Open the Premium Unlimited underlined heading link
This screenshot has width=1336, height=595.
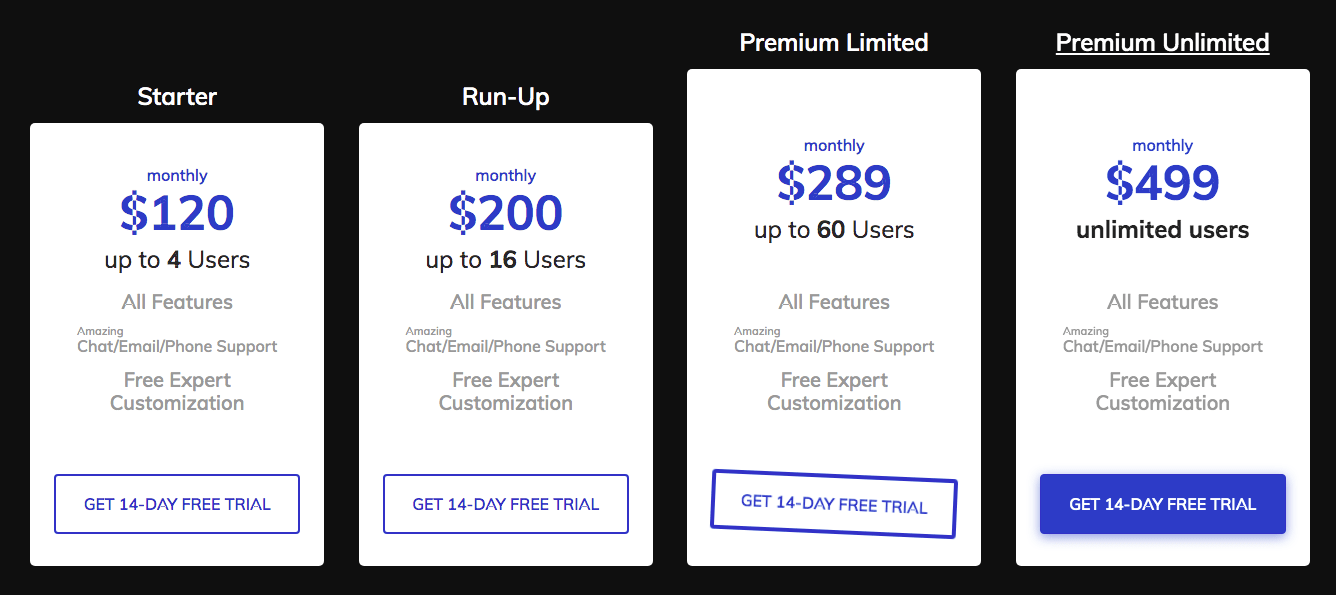click(1163, 43)
